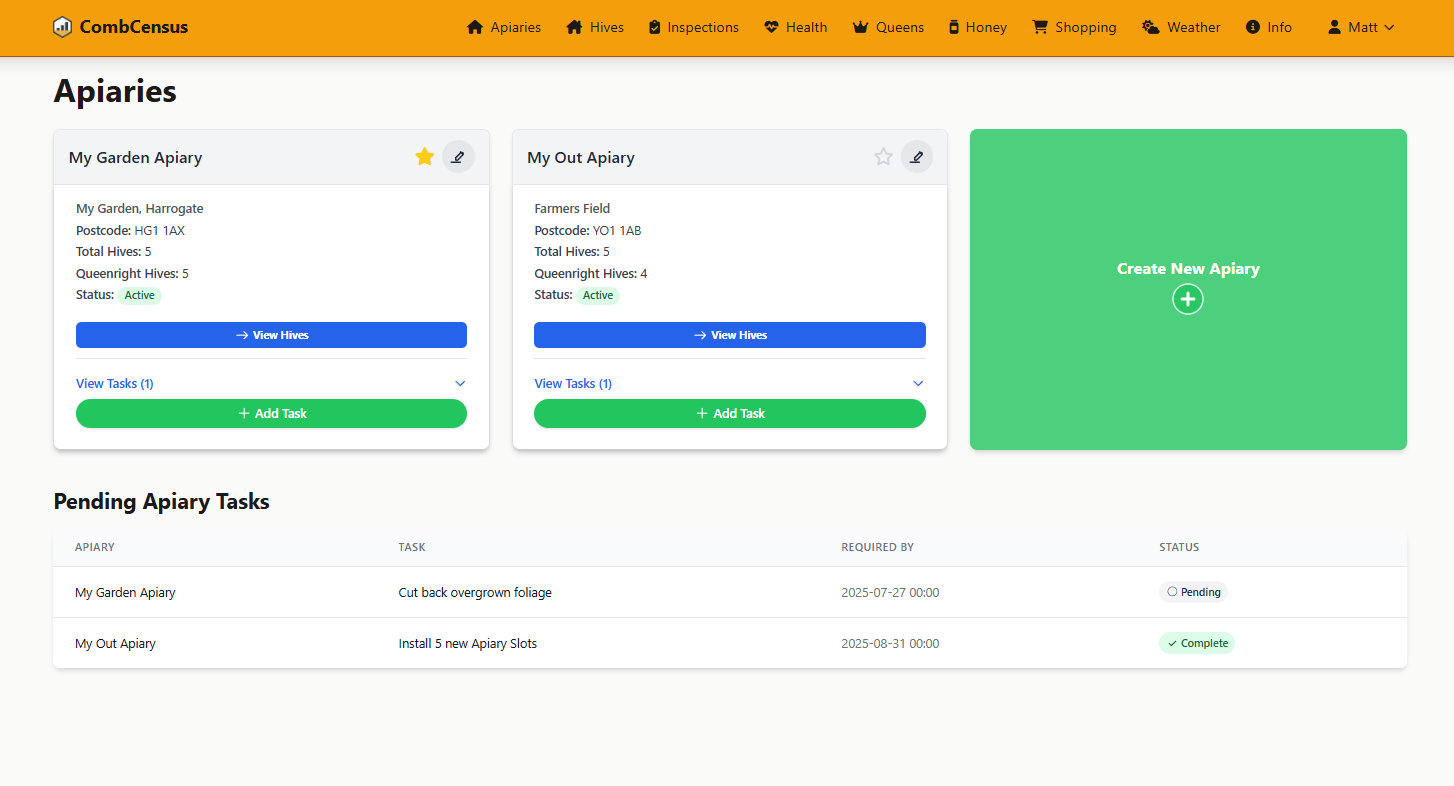Viewport: 1454px width, 786px height.
Task: Expand View Tasks for My Garden Apiary
Action: pos(114,383)
